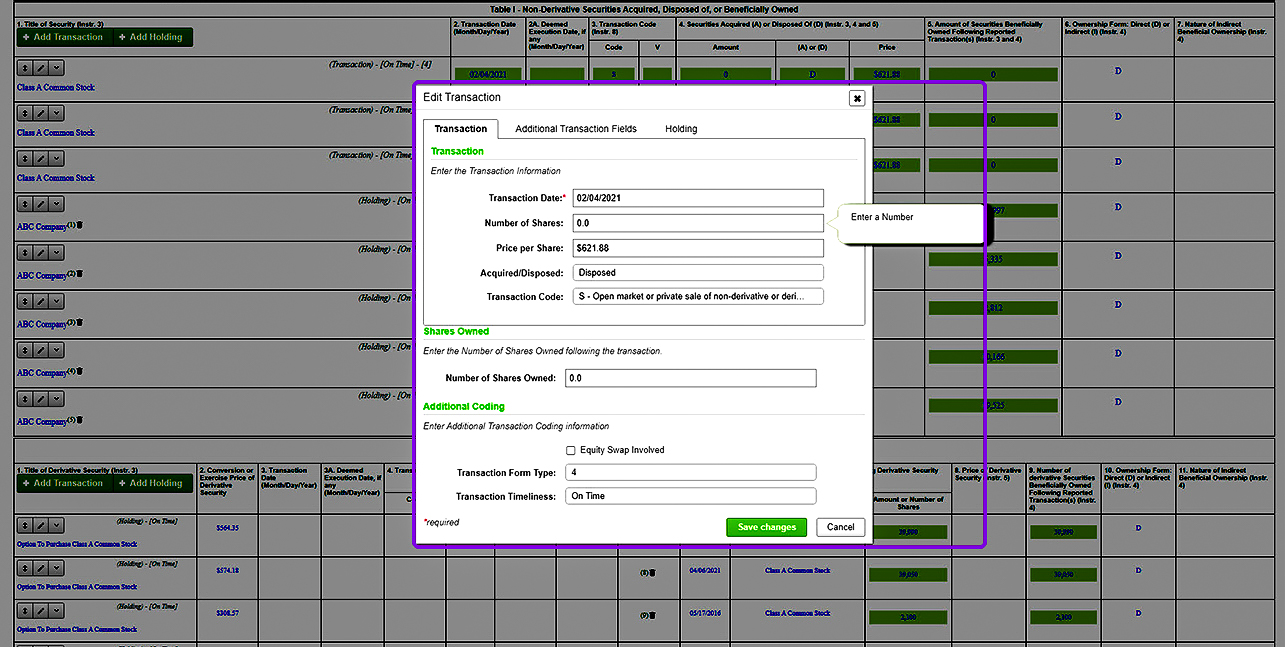Screen dimensions: 1285x647
Task: Click the $308.57 conversion price cell
Action: (227, 612)
